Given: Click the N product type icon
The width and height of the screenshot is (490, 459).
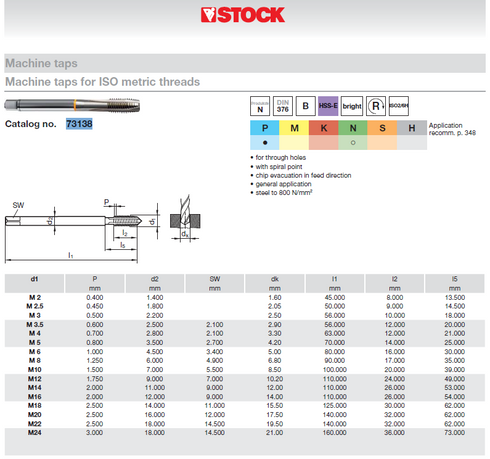Looking at the screenshot, I should 260,106.
